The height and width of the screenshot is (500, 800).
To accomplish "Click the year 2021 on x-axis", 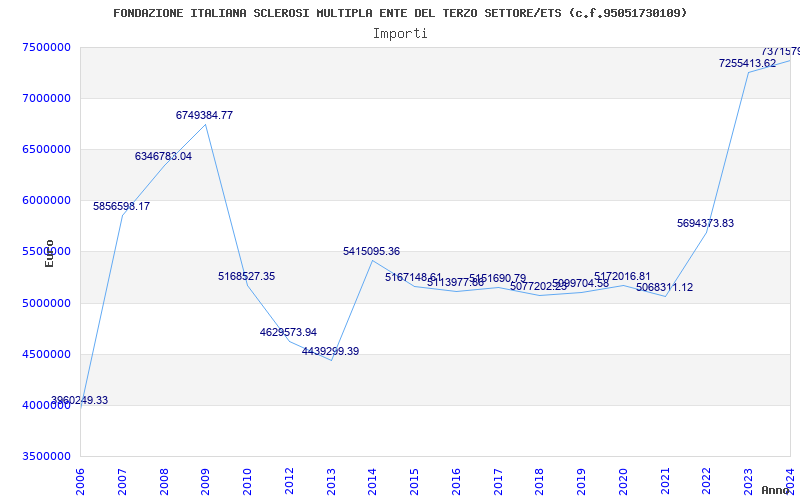I will pyautogui.click(x=665, y=482).
